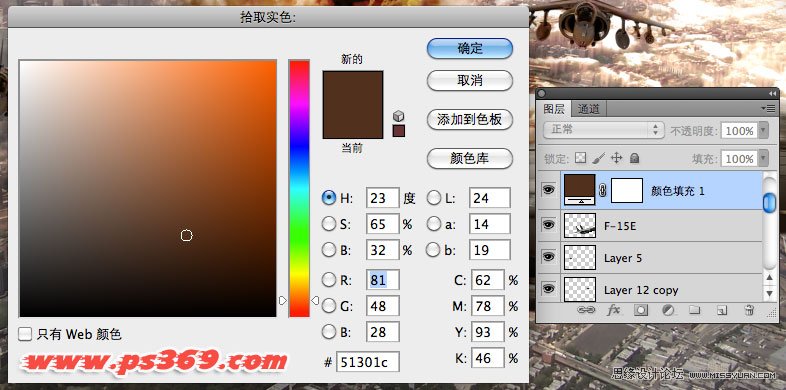Click the K input field showing 46
This screenshot has width=786, height=390.
(x=487, y=358)
